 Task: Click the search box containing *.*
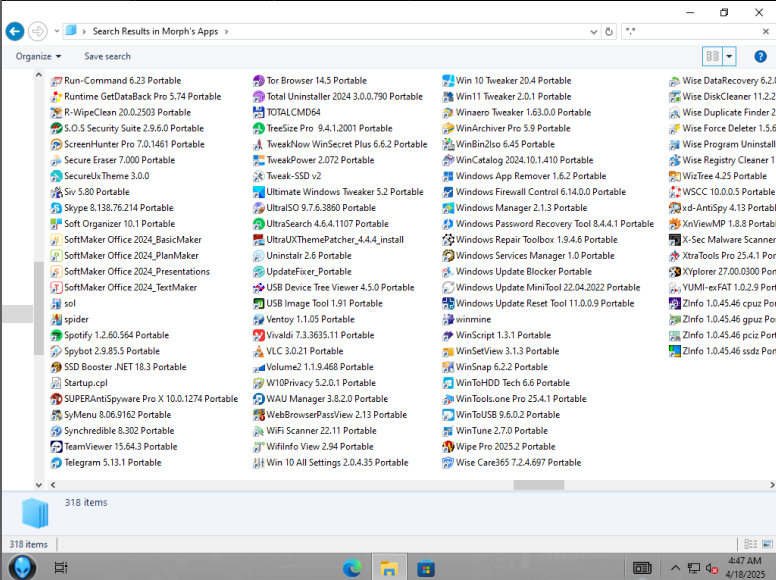pyautogui.click(x=692, y=32)
